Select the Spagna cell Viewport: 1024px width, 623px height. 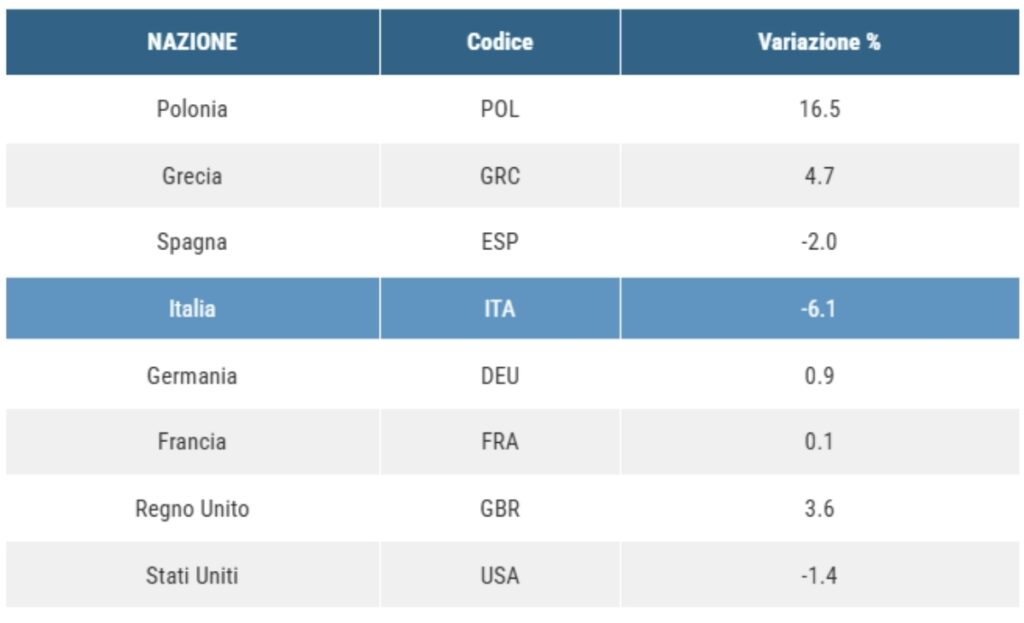tap(193, 242)
